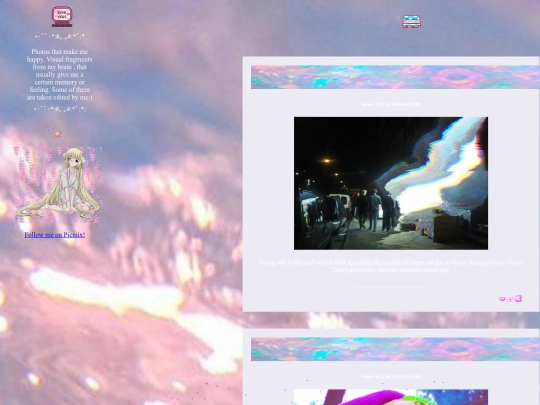The height and width of the screenshot is (405, 540).
Task: Click the anime girl image in sidebar
Action: (58, 185)
